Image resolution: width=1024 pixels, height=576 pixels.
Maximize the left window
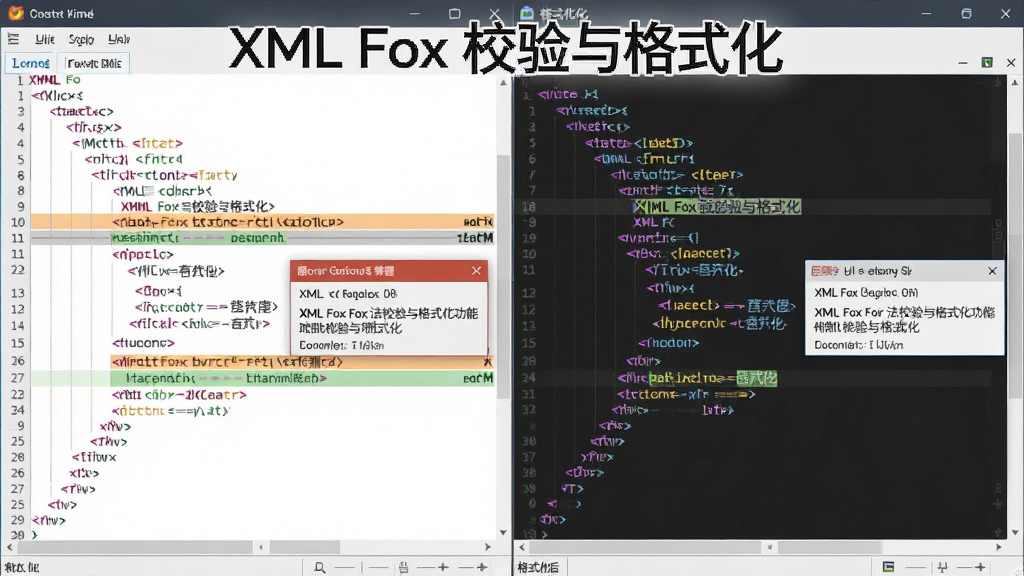point(455,13)
